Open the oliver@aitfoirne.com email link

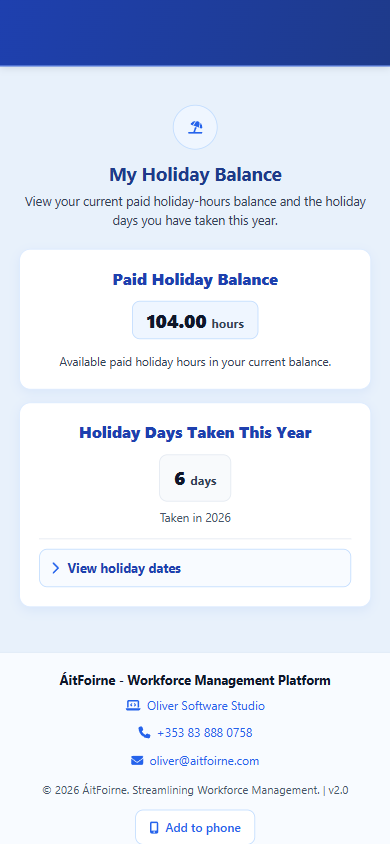[x=204, y=761]
